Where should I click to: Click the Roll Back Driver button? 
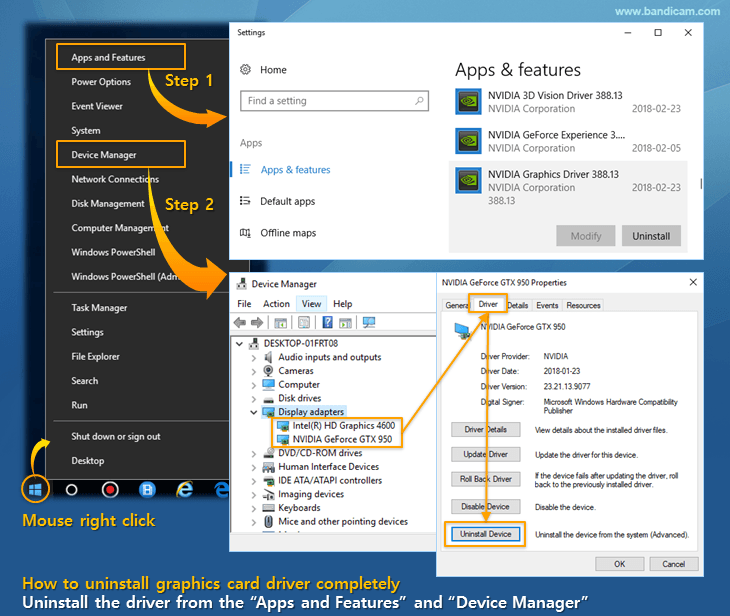click(486, 479)
